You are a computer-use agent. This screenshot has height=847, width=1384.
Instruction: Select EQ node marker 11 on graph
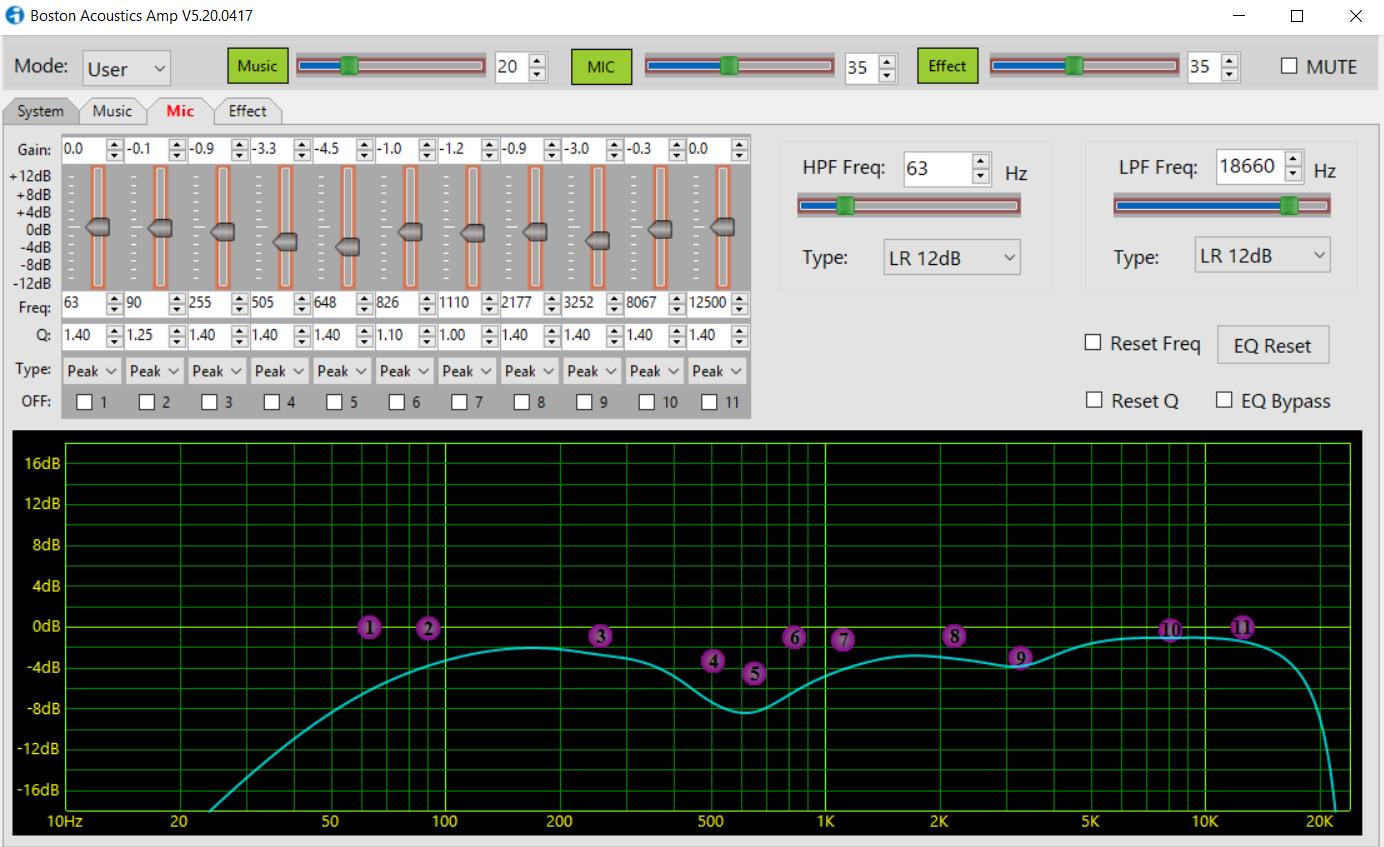(x=1242, y=627)
